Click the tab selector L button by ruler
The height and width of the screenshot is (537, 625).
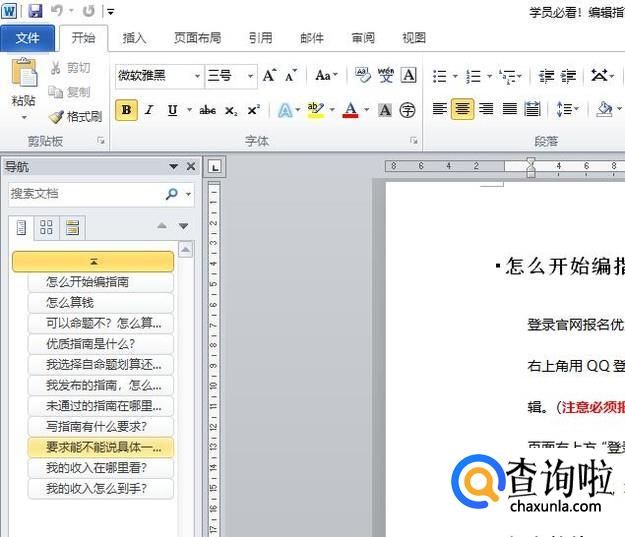click(x=215, y=167)
